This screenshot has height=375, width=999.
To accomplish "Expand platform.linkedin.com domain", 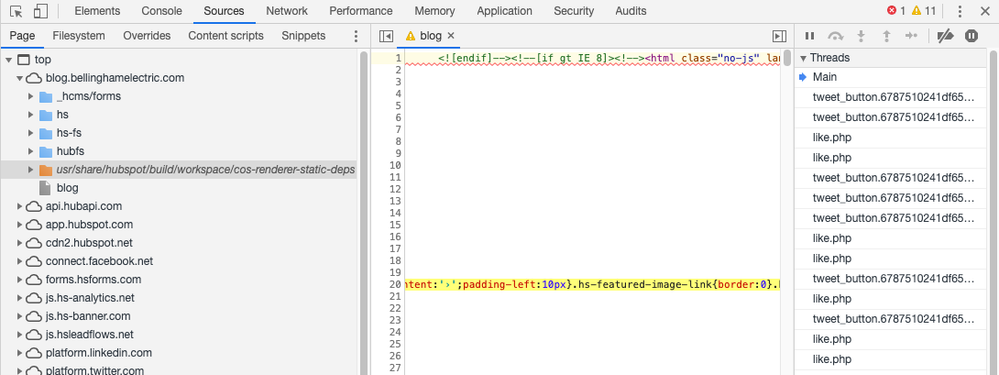I will (20, 353).
